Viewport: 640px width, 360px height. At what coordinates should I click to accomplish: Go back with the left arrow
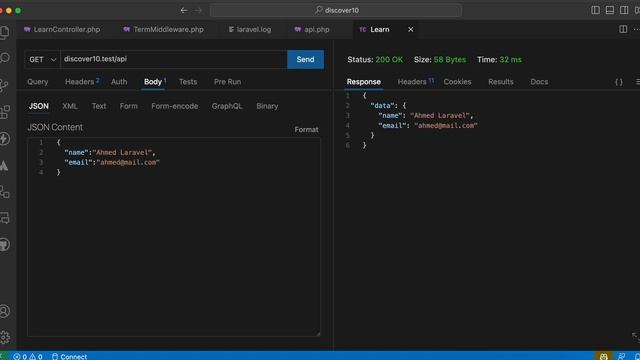point(184,10)
